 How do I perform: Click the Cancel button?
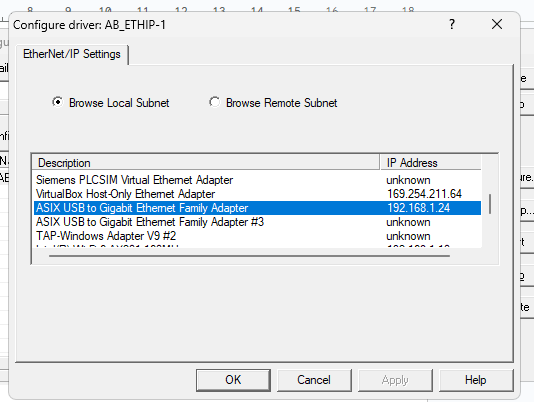click(x=314, y=380)
